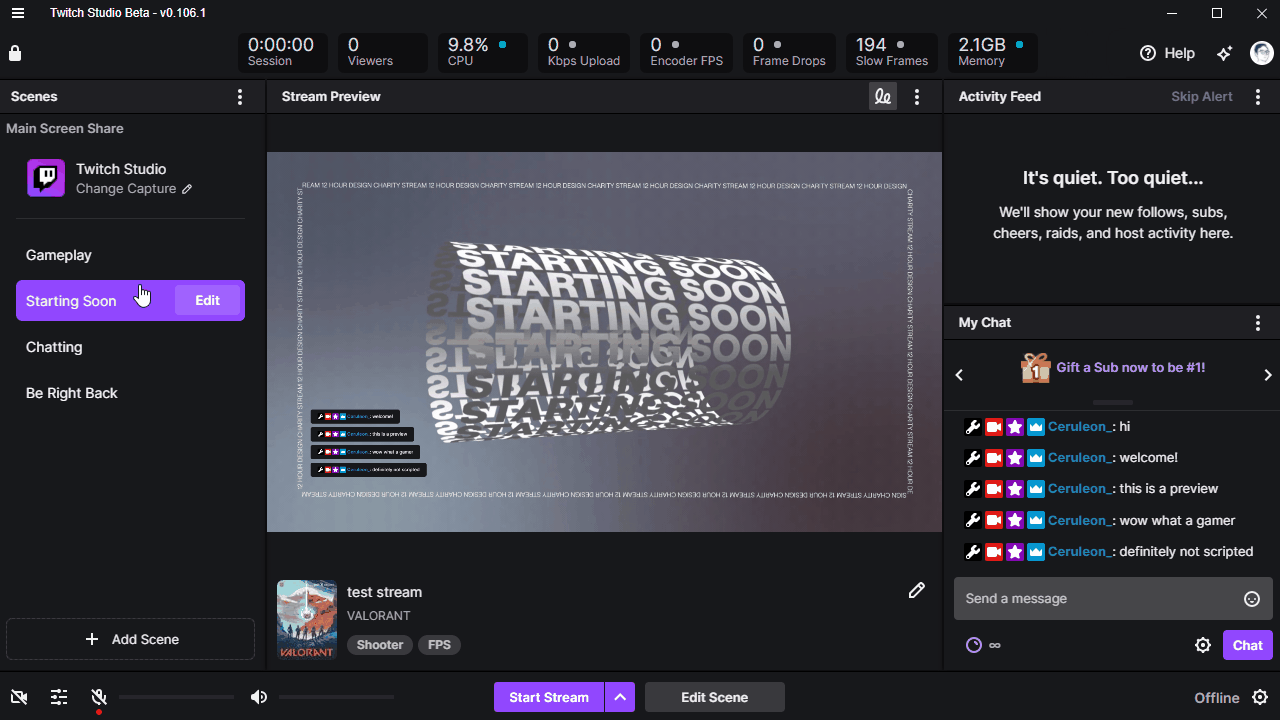Click Edit Scene button
Viewport: 1280px width, 720px height.
[x=714, y=697]
